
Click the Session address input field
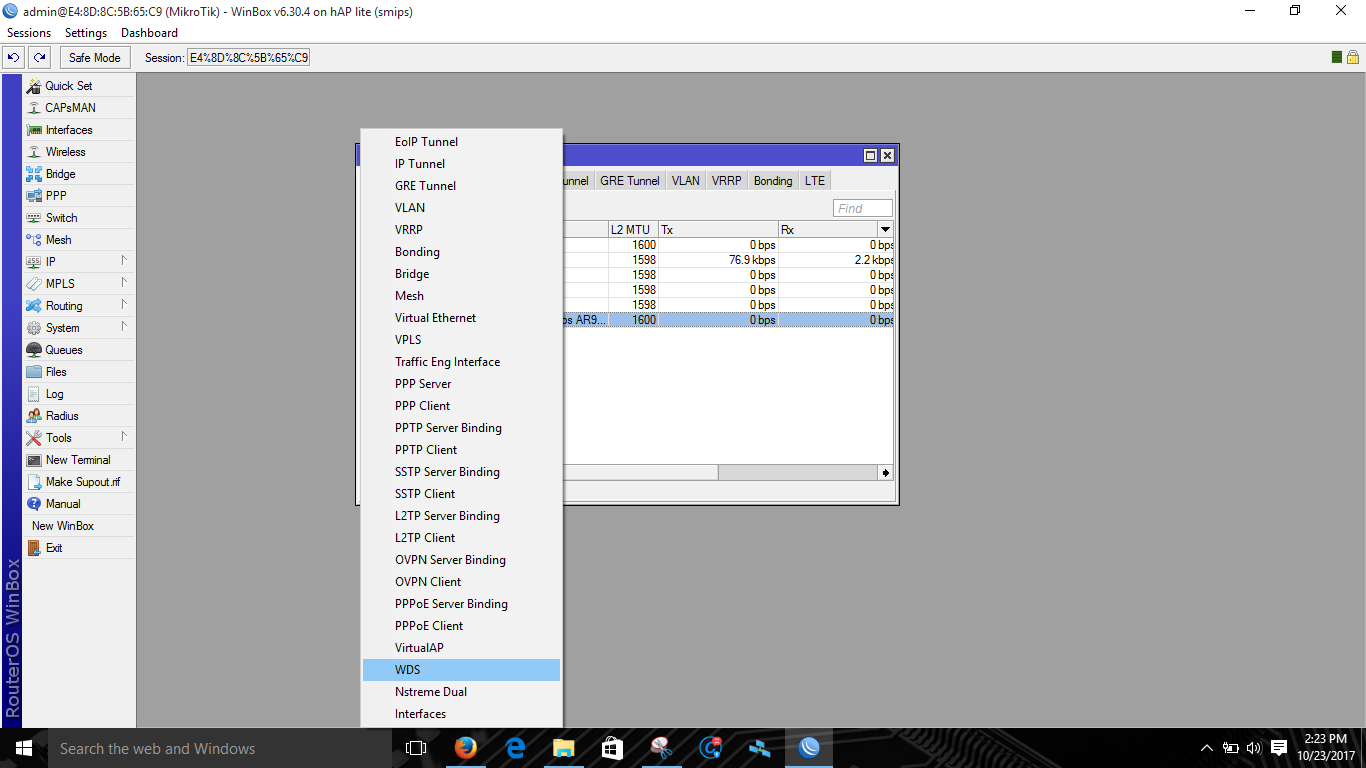point(247,57)
